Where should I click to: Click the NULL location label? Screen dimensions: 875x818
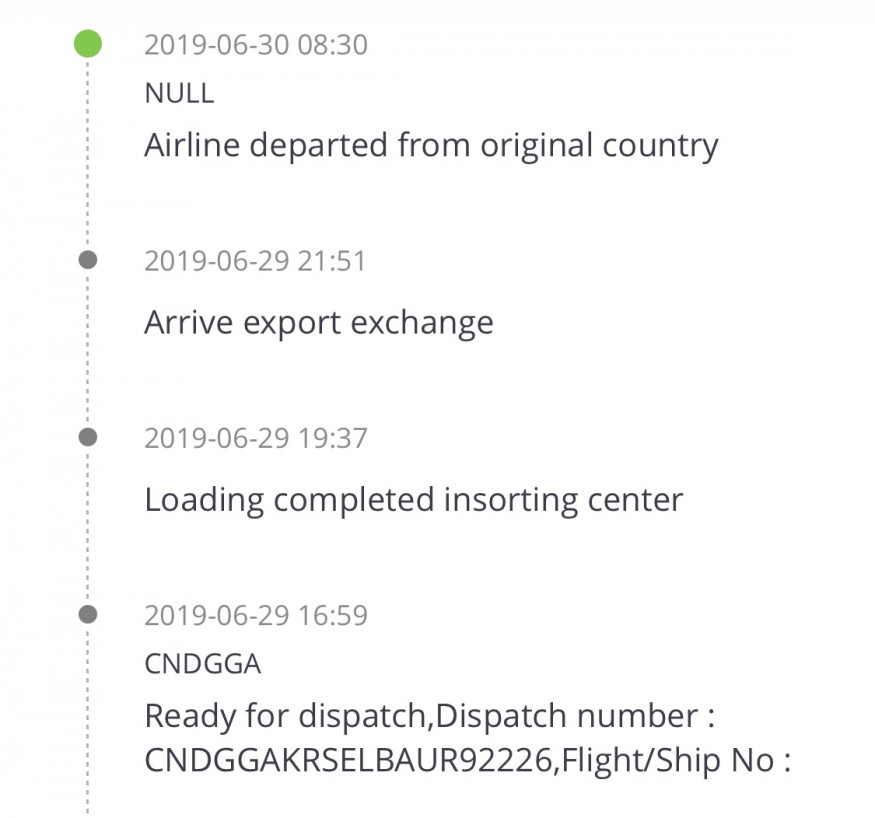pyautogui.click(x=179, y=93)
